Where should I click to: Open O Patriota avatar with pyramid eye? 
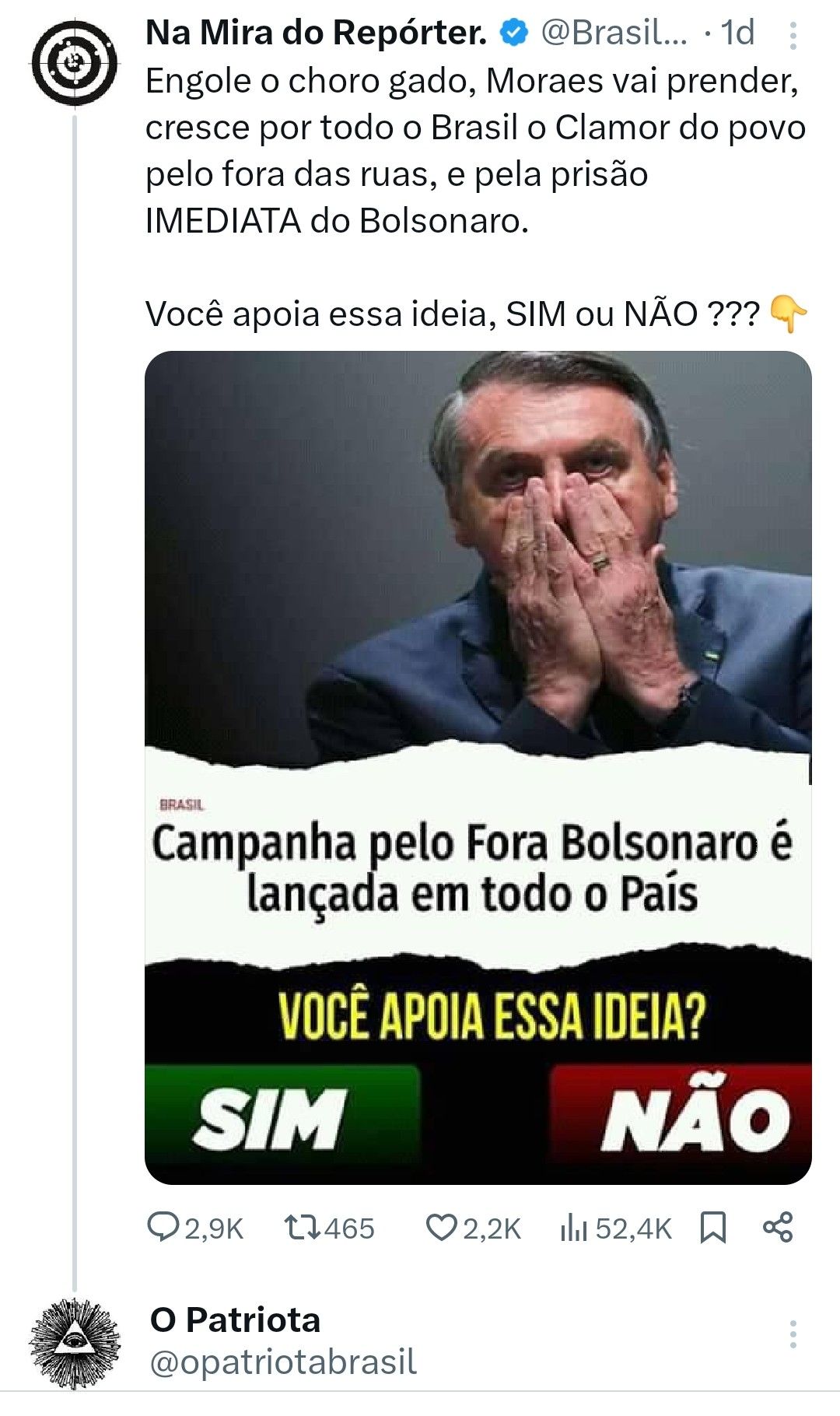tap(75, 1342)
